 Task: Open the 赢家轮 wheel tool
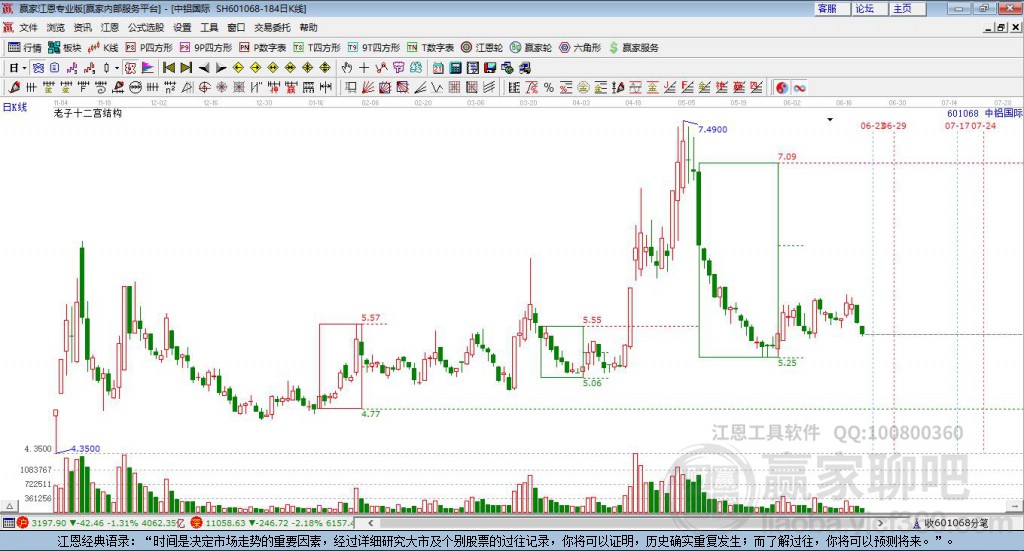point(531,48)
